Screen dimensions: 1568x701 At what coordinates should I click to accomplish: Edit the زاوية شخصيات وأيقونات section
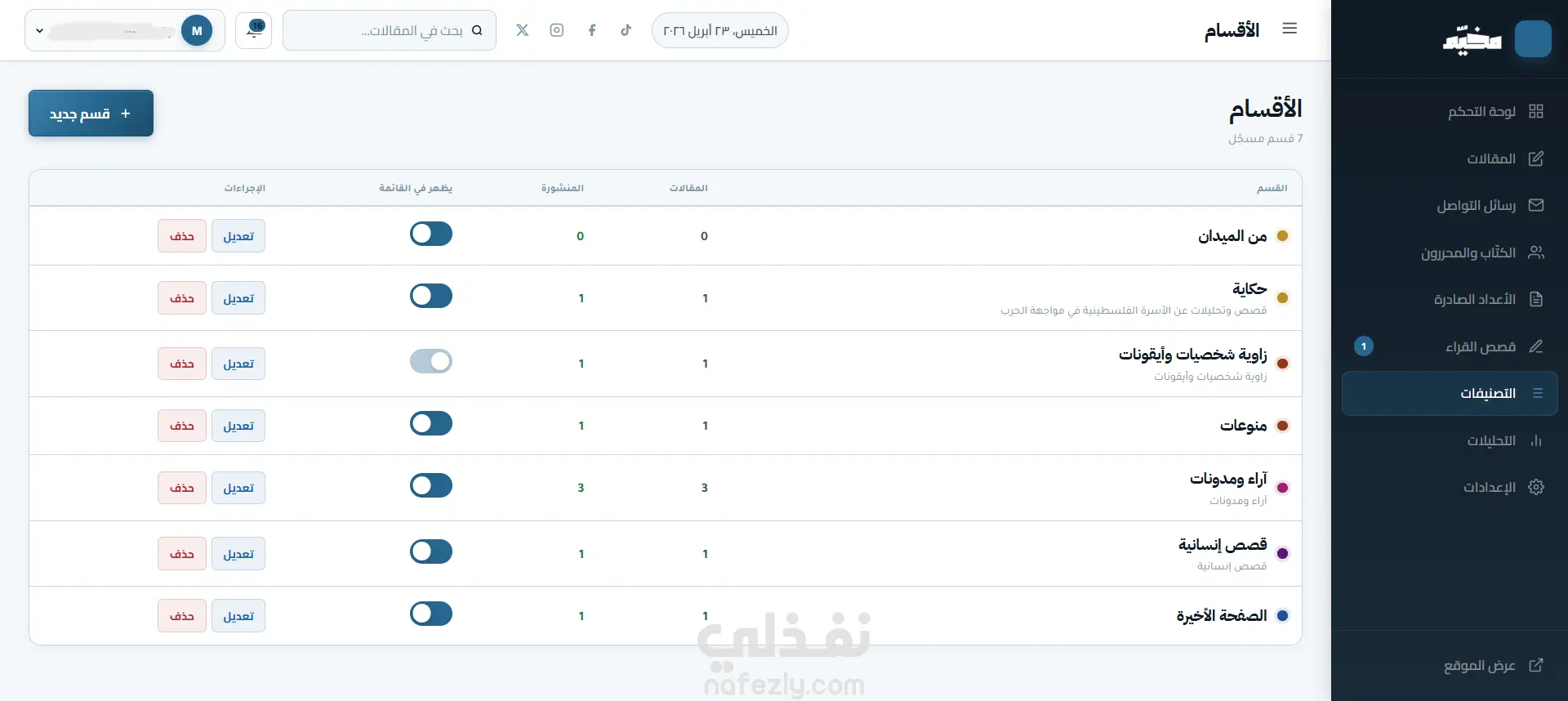(x=238, y=364)
